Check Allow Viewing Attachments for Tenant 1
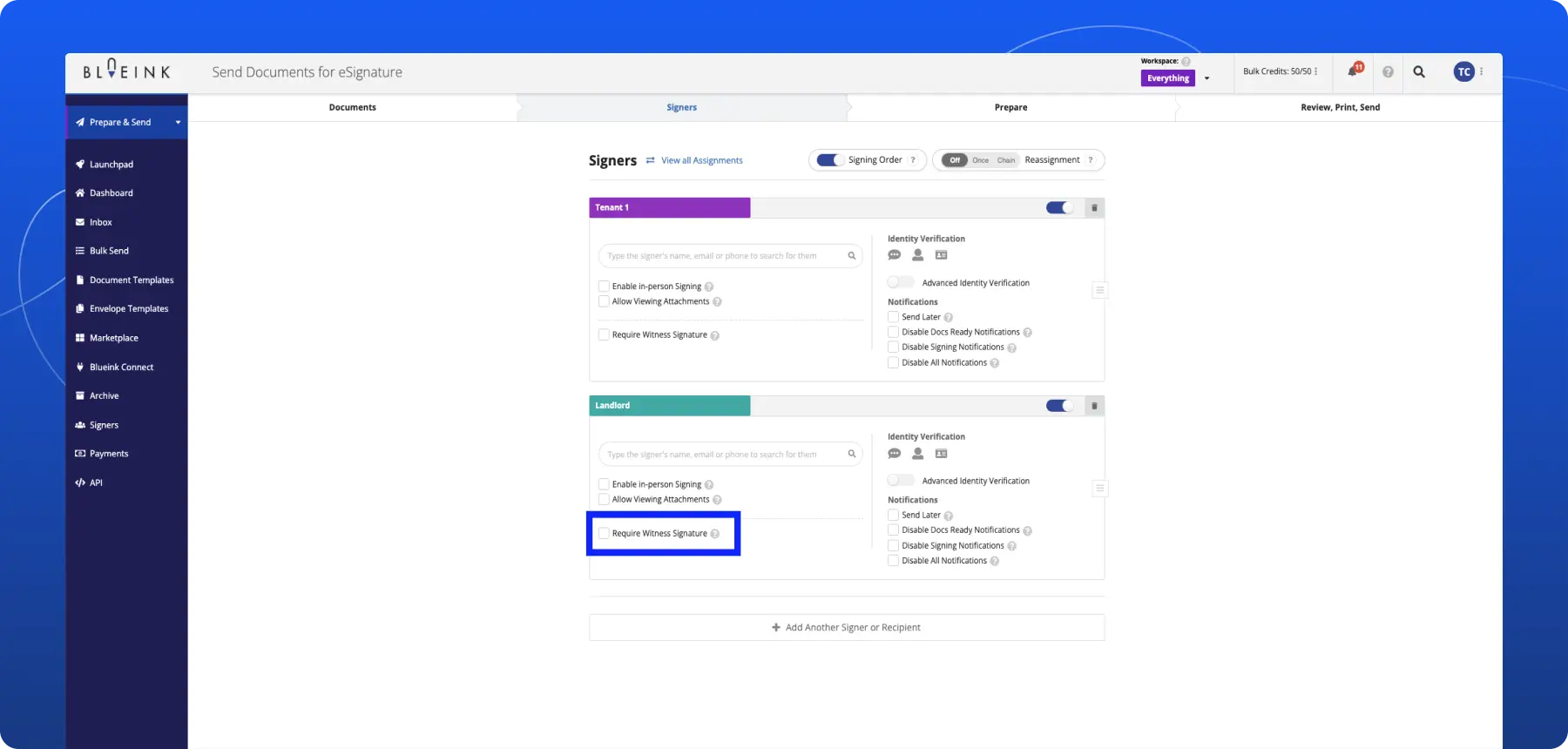1568x749 pixels. (x=604, y=301)
